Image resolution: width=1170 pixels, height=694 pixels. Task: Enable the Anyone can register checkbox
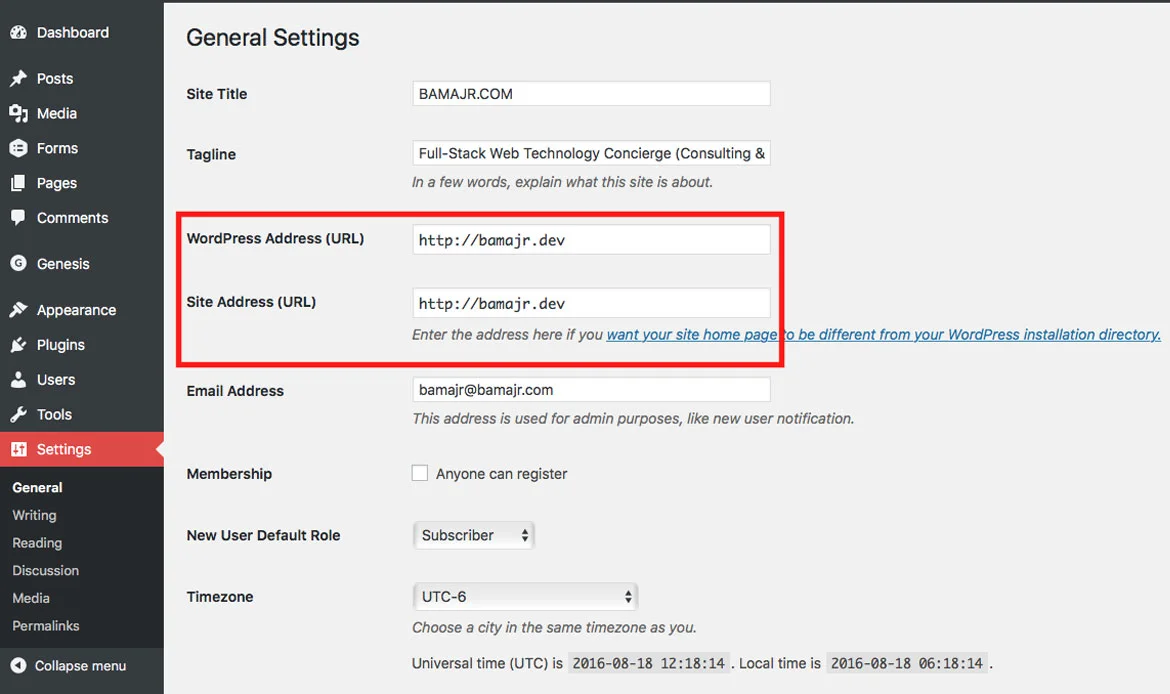pyautogui.click(x=420, y=473)
